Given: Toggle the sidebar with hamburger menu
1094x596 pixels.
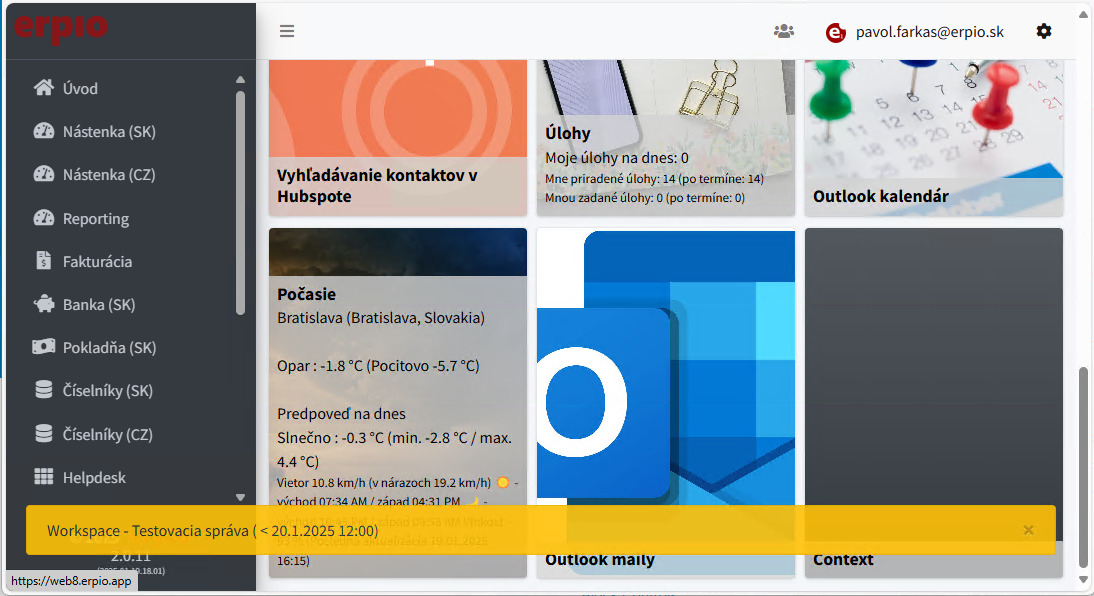Looking at the screenshot, I should [287, 31].
